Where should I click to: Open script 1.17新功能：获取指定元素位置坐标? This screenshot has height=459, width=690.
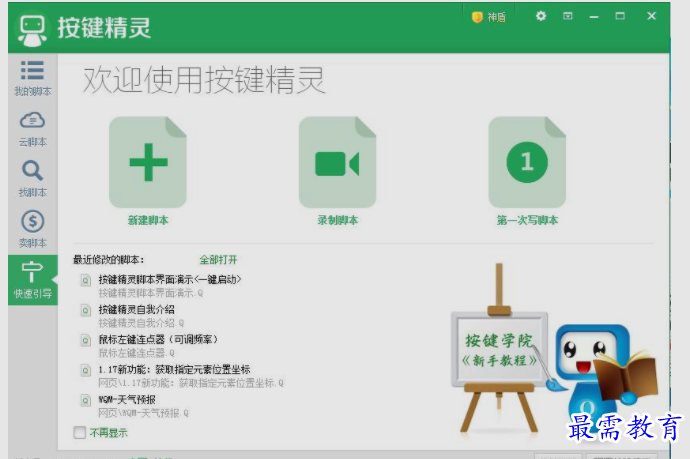pyautogui.click(x=174, y=369)
